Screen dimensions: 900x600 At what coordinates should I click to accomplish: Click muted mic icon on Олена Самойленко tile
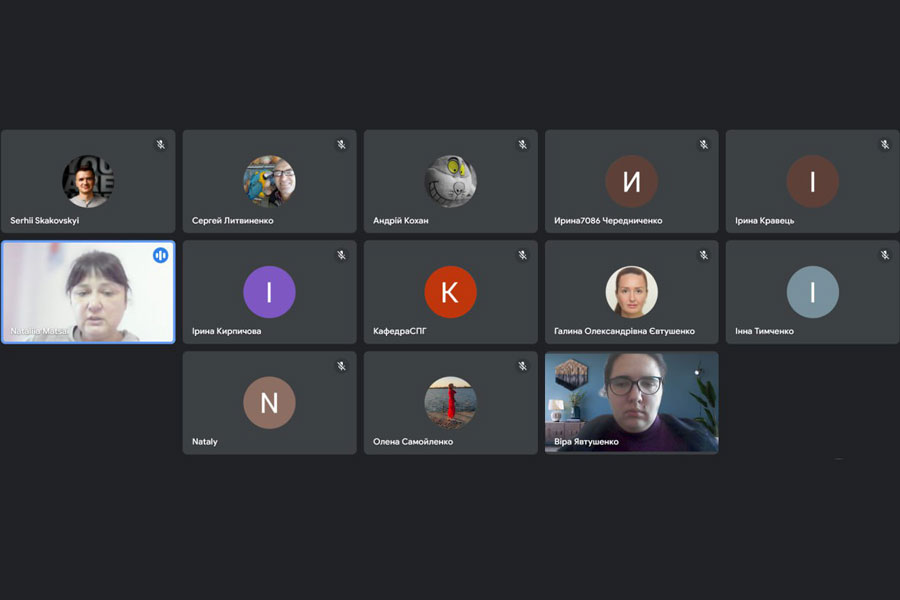coord(523,366)
